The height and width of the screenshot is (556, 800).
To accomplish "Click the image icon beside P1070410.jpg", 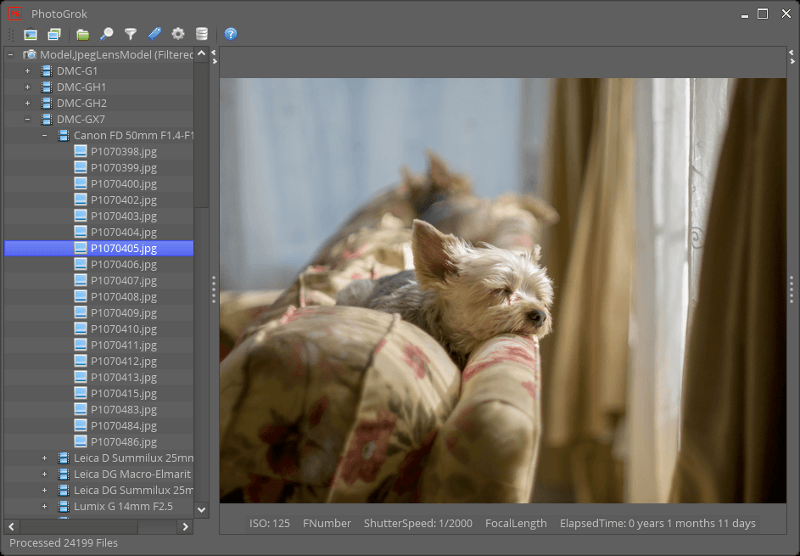I will pyautogui.click(x=80, y=328).
